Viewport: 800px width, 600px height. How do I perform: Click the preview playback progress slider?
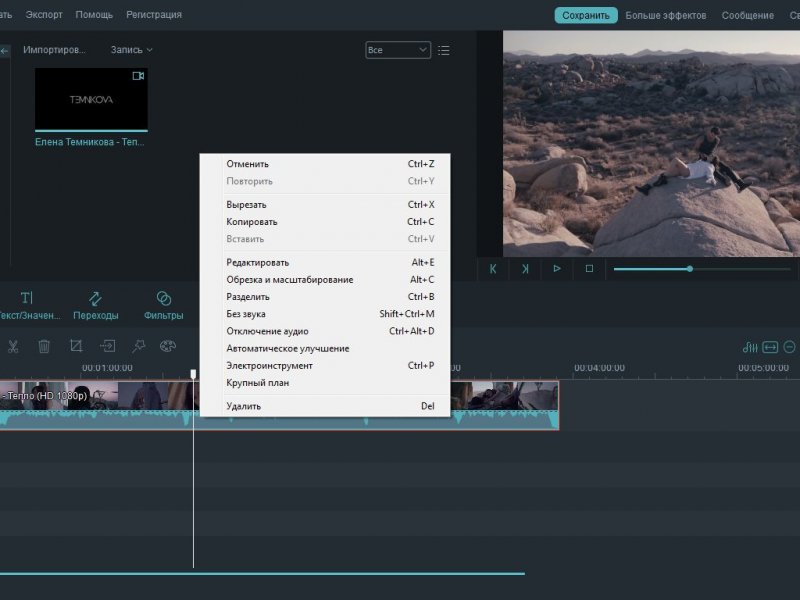[x=702, y=269]
